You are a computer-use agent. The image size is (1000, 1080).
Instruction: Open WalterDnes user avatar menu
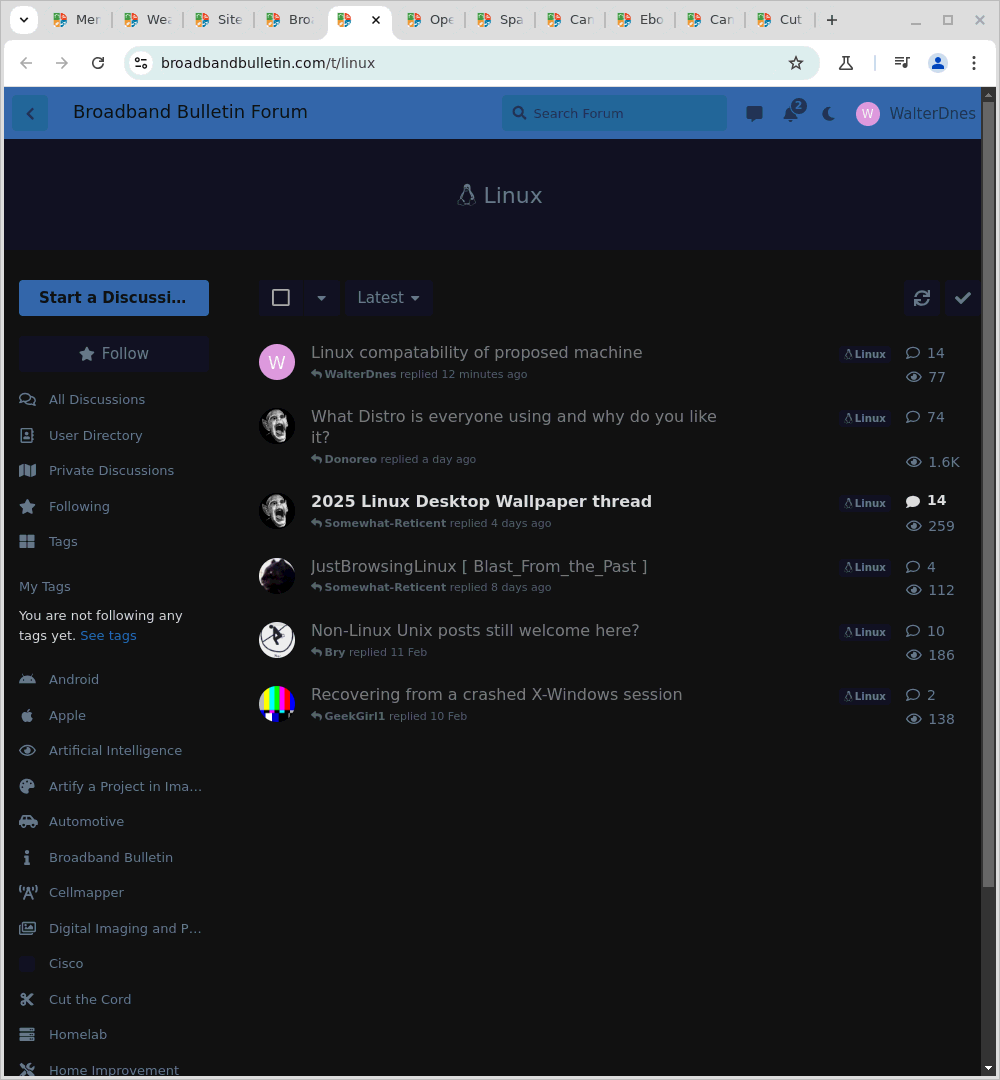click(x=915, y=114)
